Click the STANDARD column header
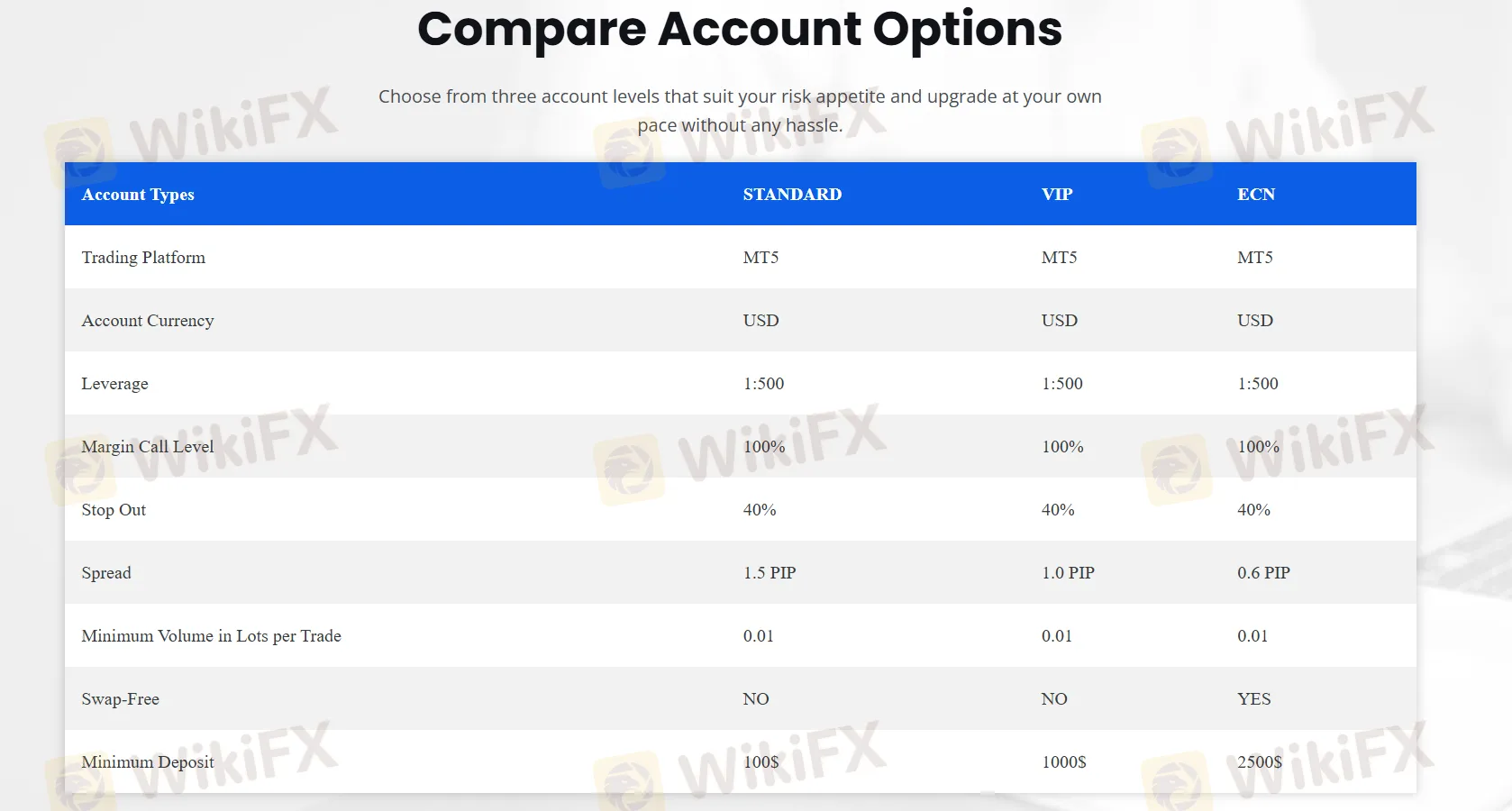Screen dimensions: 1512x811 coord(792,195)
